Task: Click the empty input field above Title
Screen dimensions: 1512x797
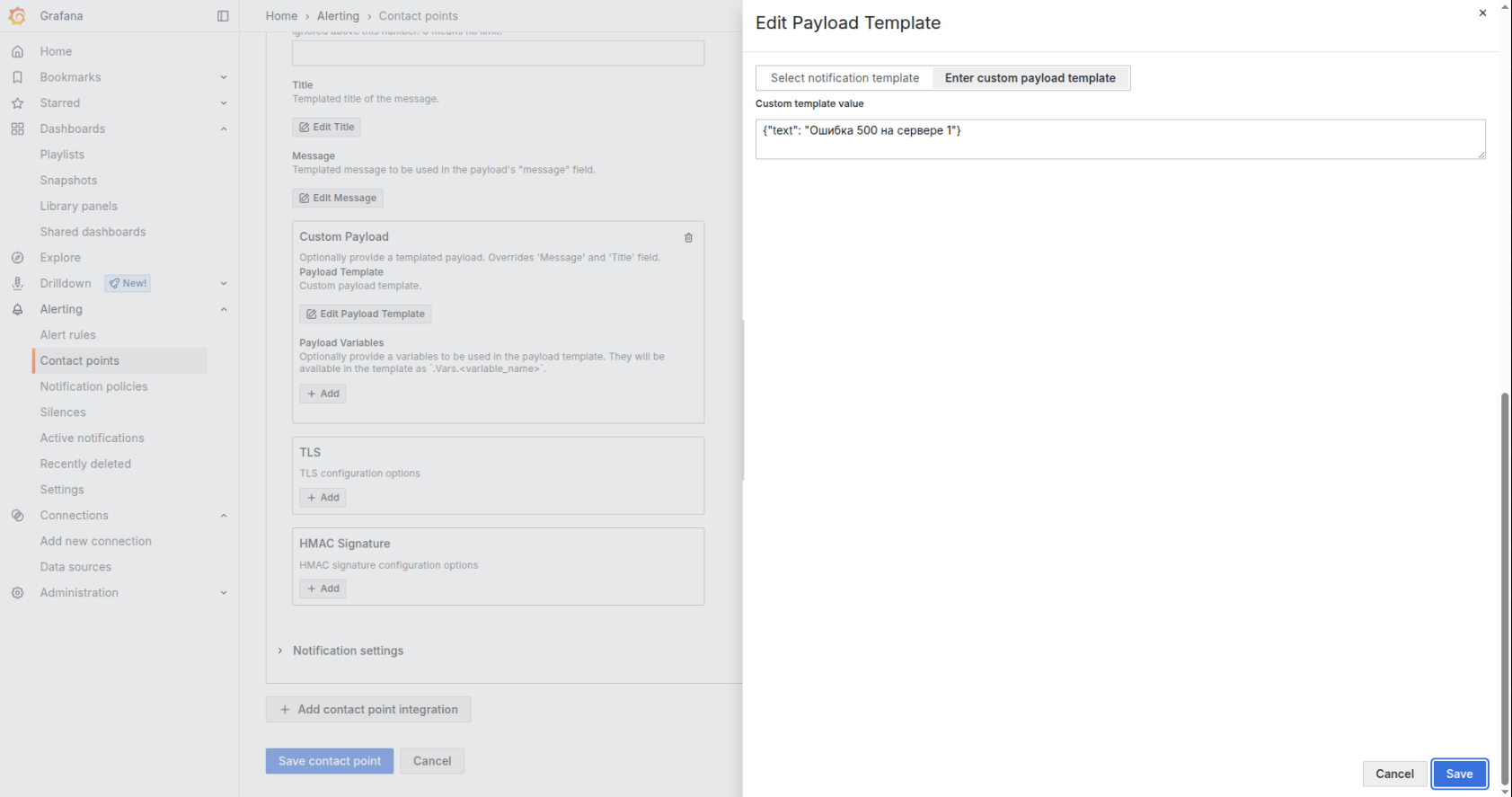Action: point(498,53)
